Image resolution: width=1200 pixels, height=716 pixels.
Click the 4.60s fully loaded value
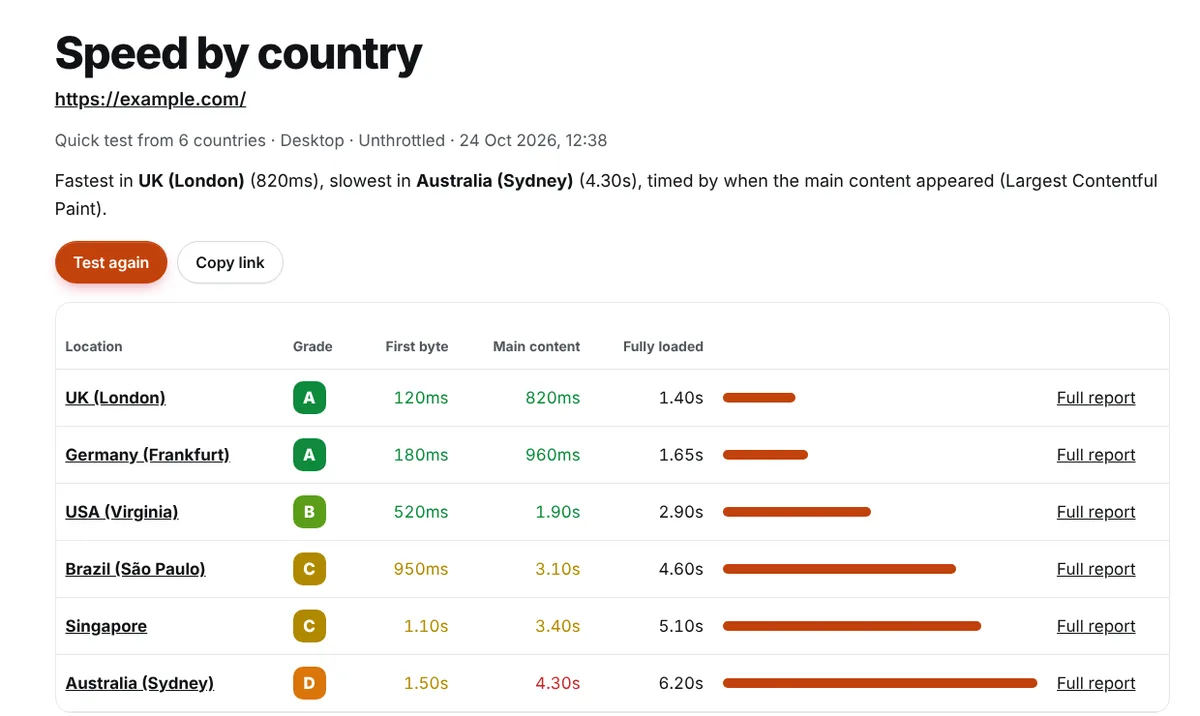point(681,569)
